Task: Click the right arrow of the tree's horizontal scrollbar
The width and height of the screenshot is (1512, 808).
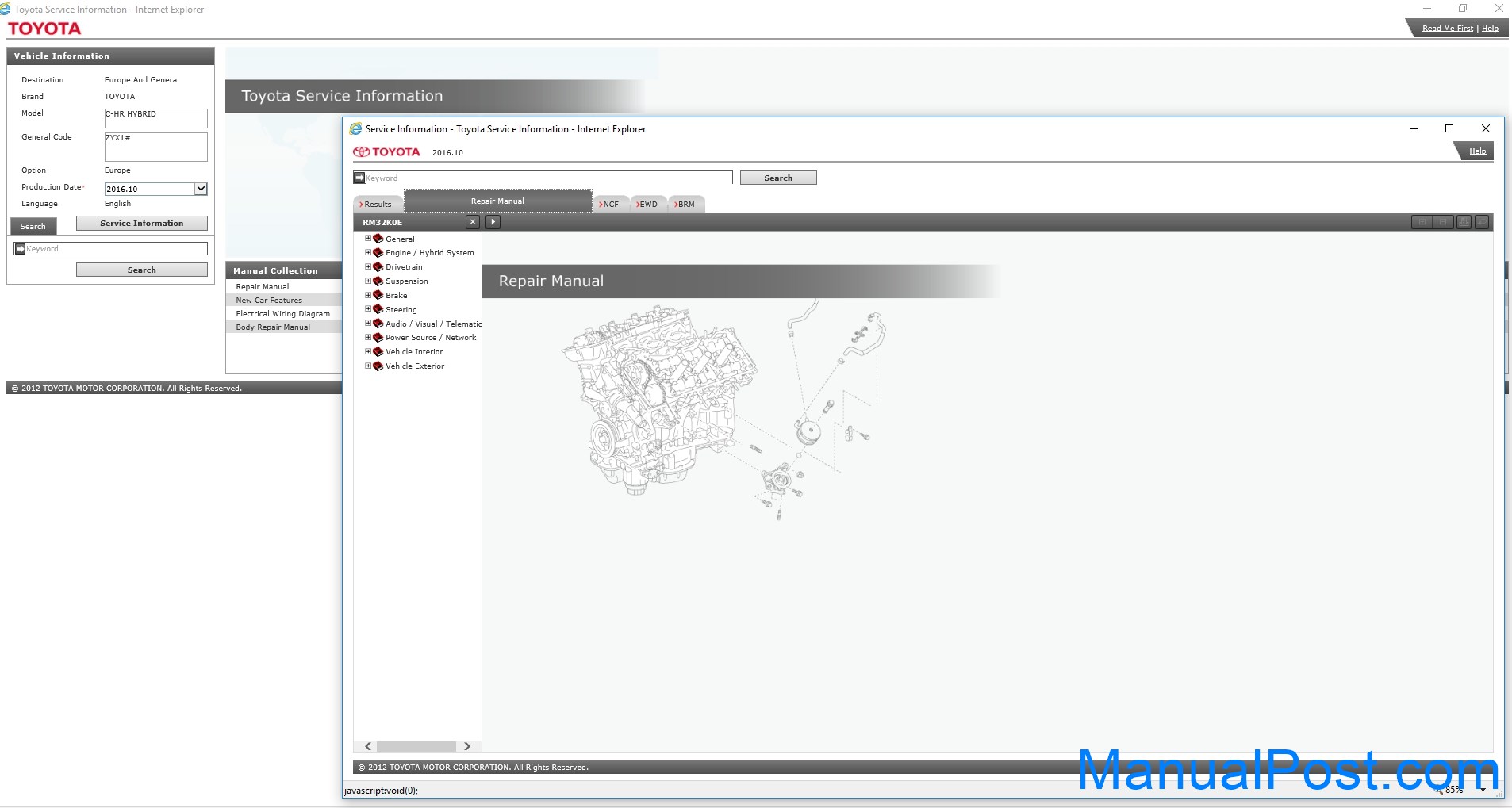Action: (x=467, y=746)
